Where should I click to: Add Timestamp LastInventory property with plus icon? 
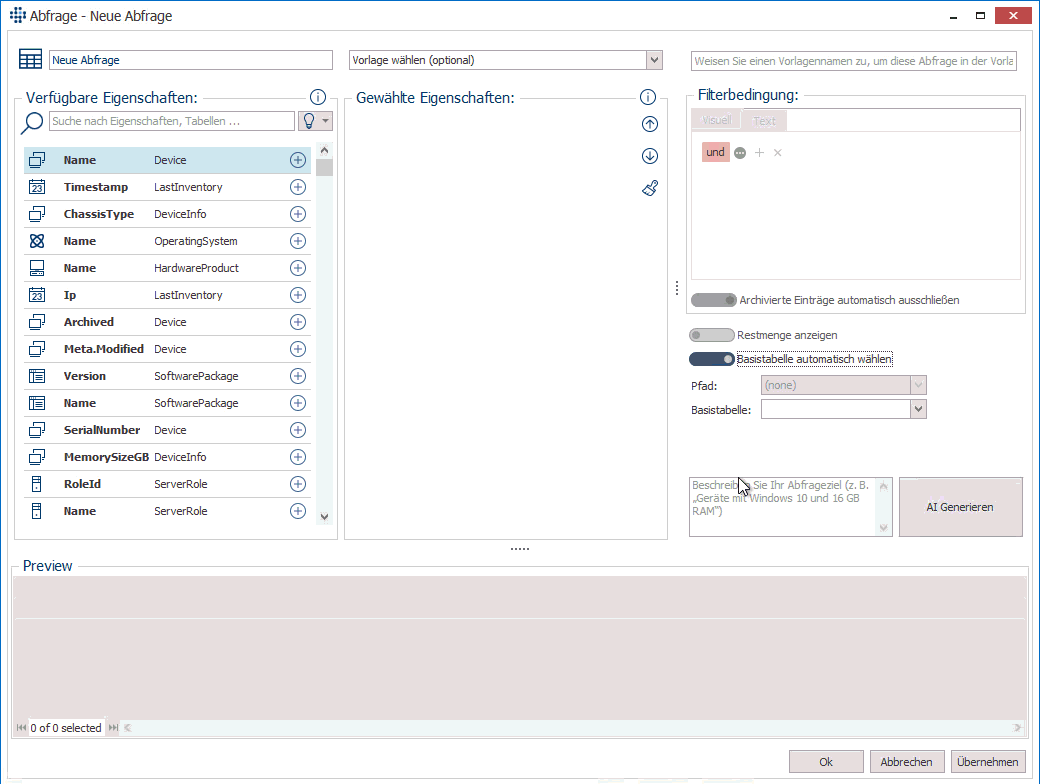(297, 187)
